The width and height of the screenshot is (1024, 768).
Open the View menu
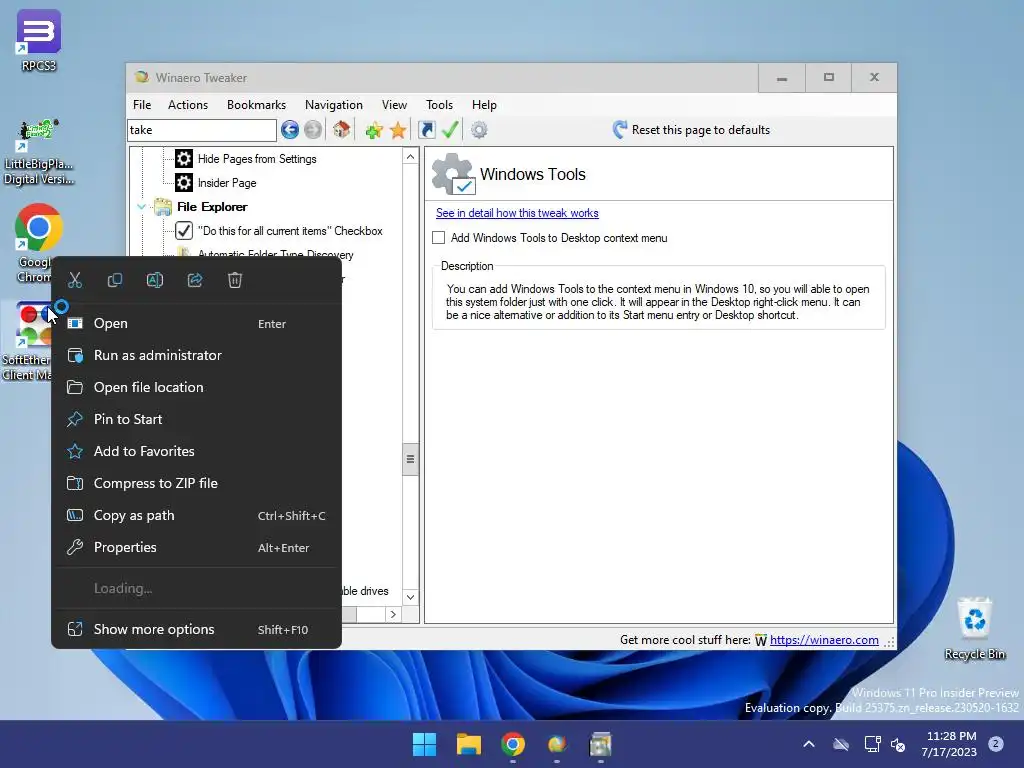pos(394,105)
